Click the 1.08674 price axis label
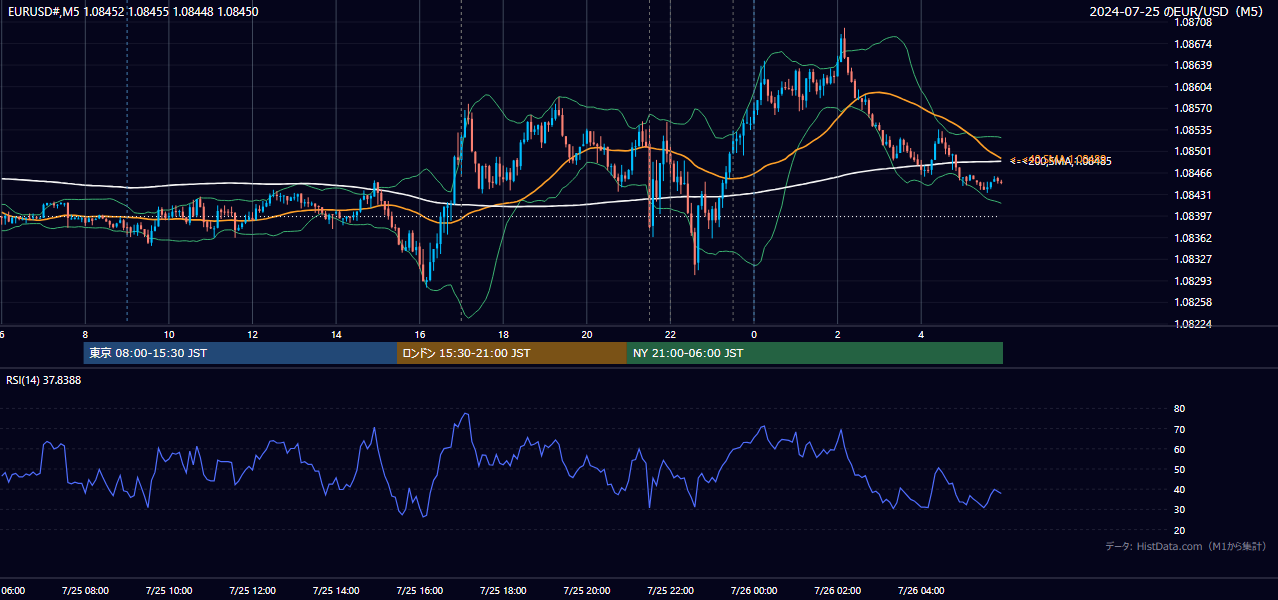Viewport: 1278px width, 600px height. 1193,44
